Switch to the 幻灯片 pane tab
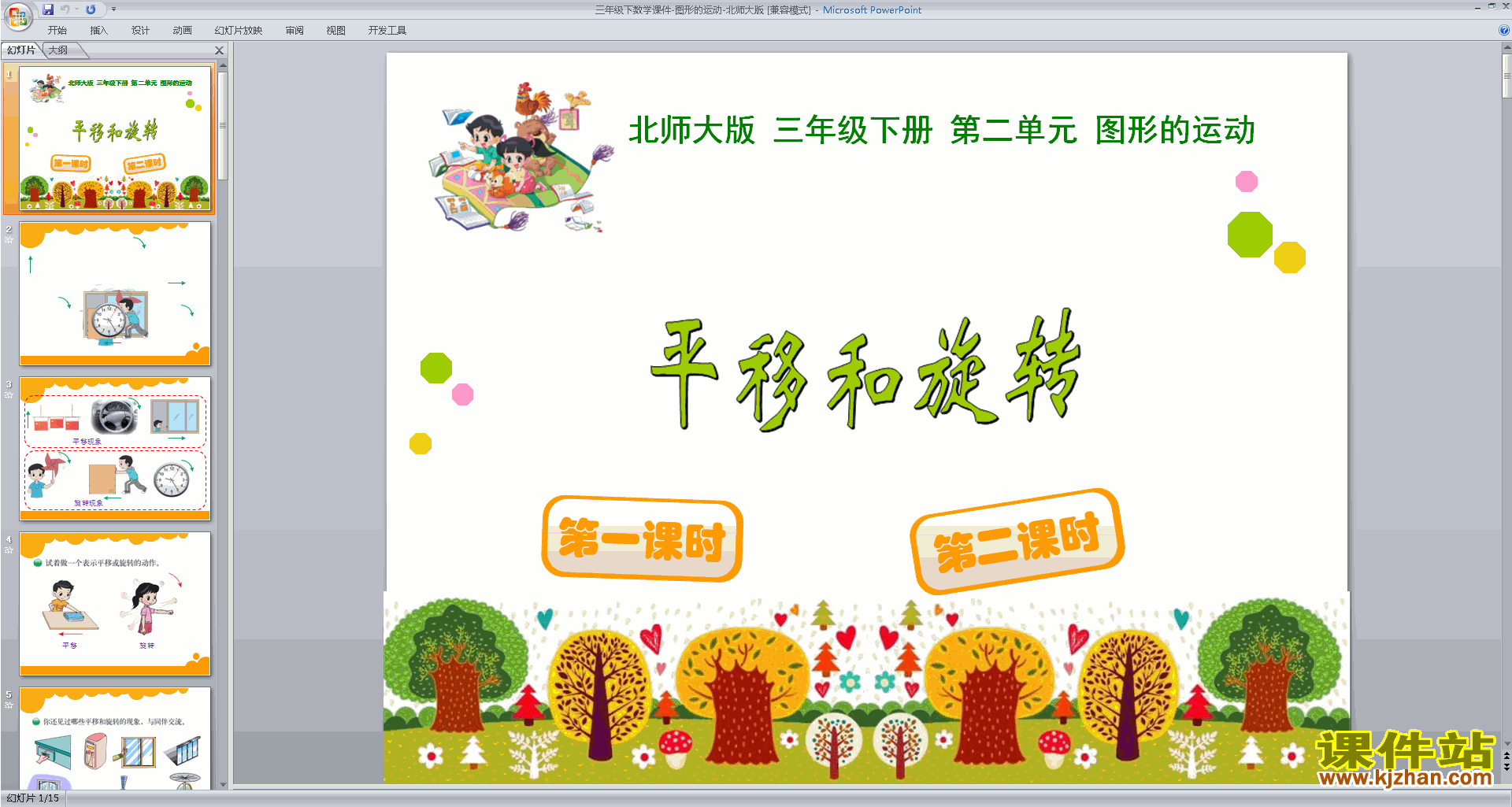Viewport: 1512px width, 807px height. click(21, 50)
